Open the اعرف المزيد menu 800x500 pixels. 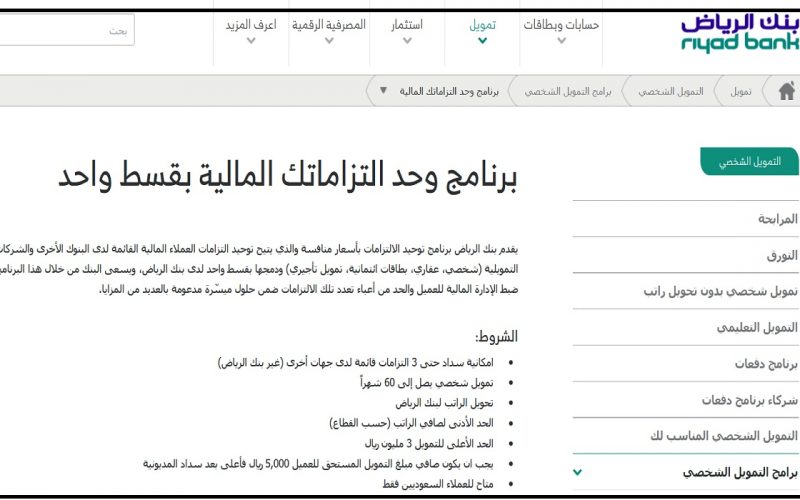(251, 25)
